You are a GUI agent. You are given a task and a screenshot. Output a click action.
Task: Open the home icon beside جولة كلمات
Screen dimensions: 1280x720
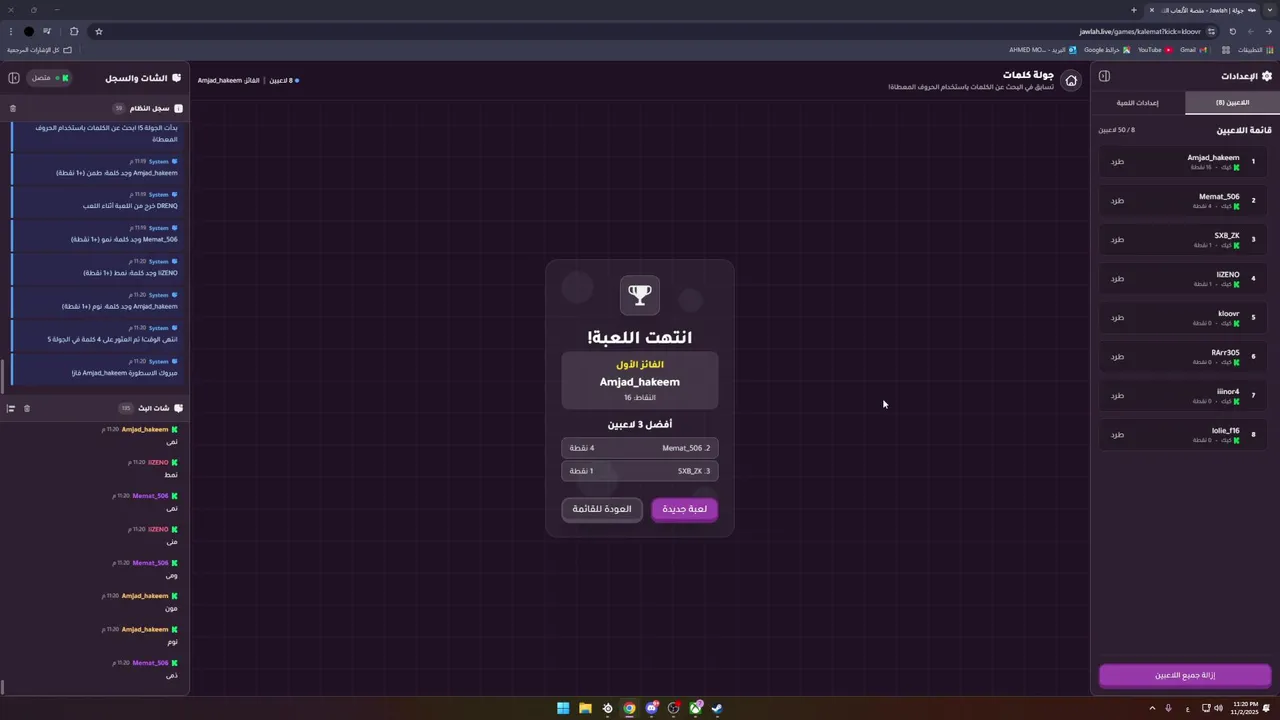[1071, 81]
